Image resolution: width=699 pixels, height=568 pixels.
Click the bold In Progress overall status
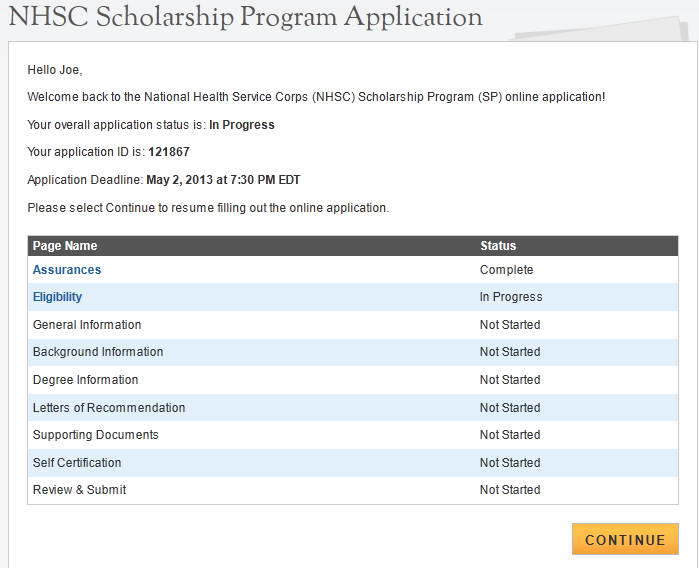242,125
